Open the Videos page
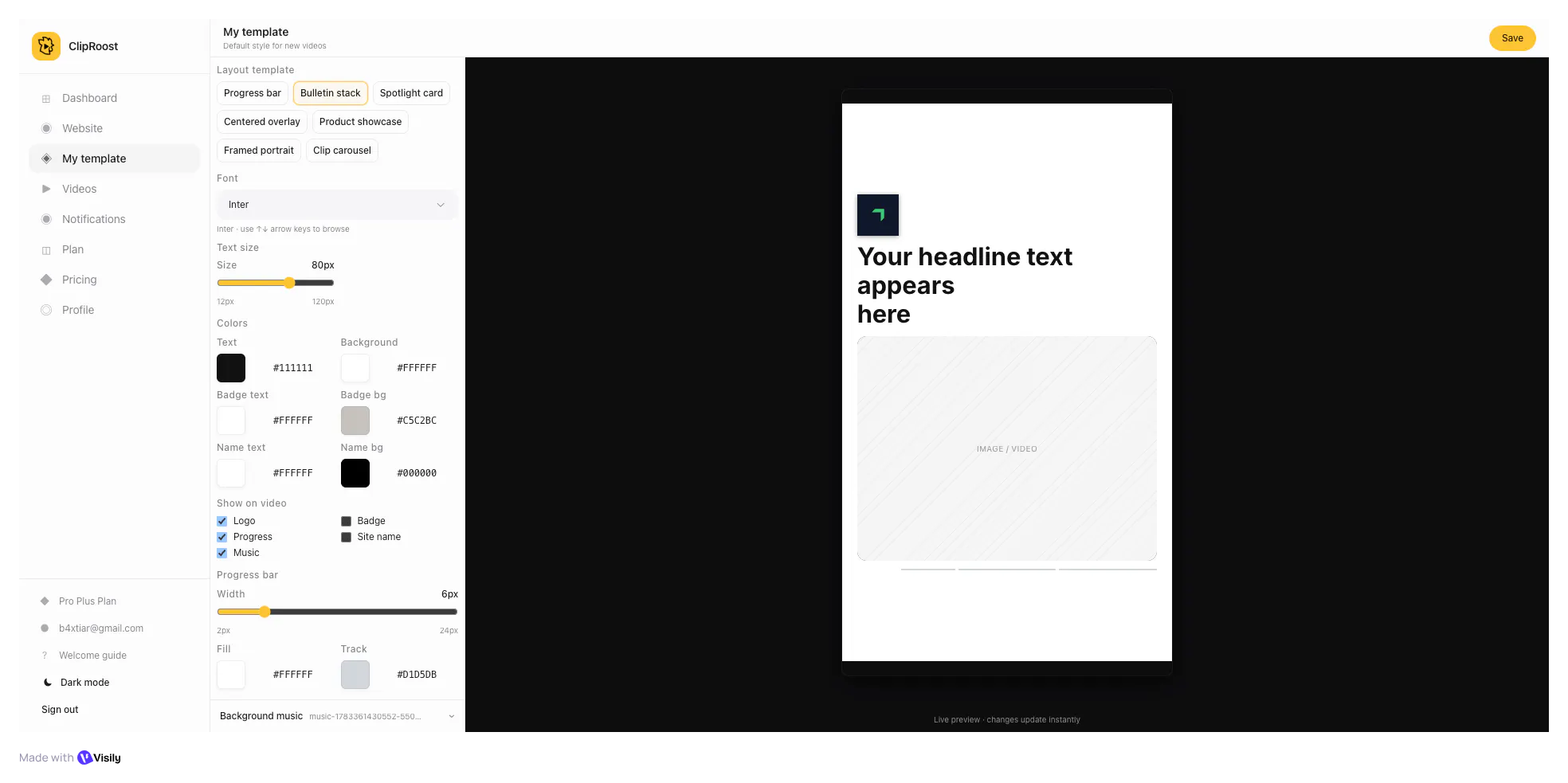This screenshot has width=1568, height=783. tap(115, 189)
